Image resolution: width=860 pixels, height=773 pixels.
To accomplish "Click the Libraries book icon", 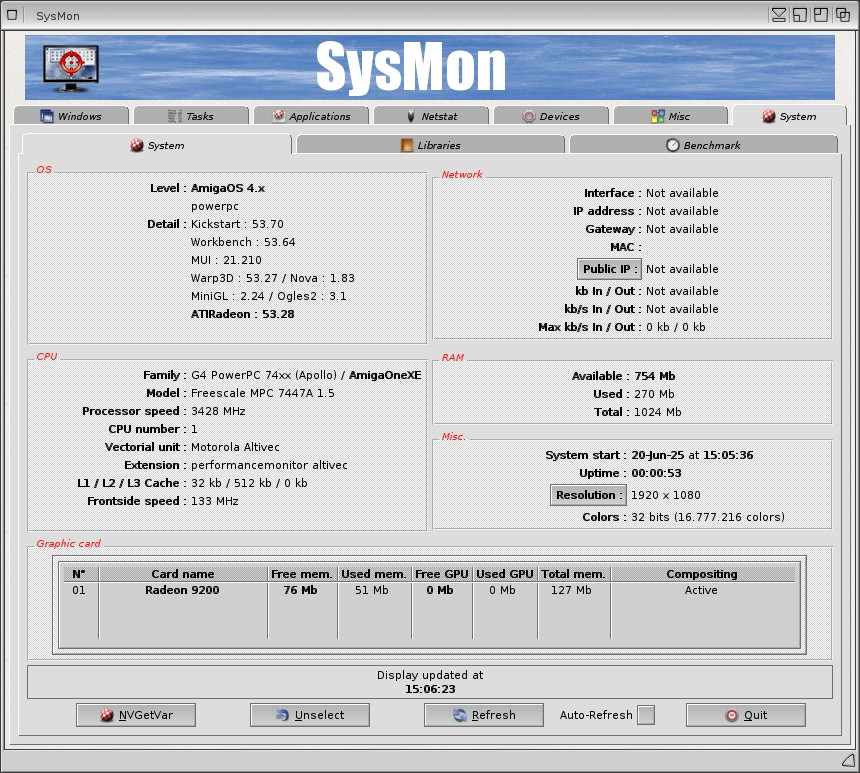I will pos(407,145).
